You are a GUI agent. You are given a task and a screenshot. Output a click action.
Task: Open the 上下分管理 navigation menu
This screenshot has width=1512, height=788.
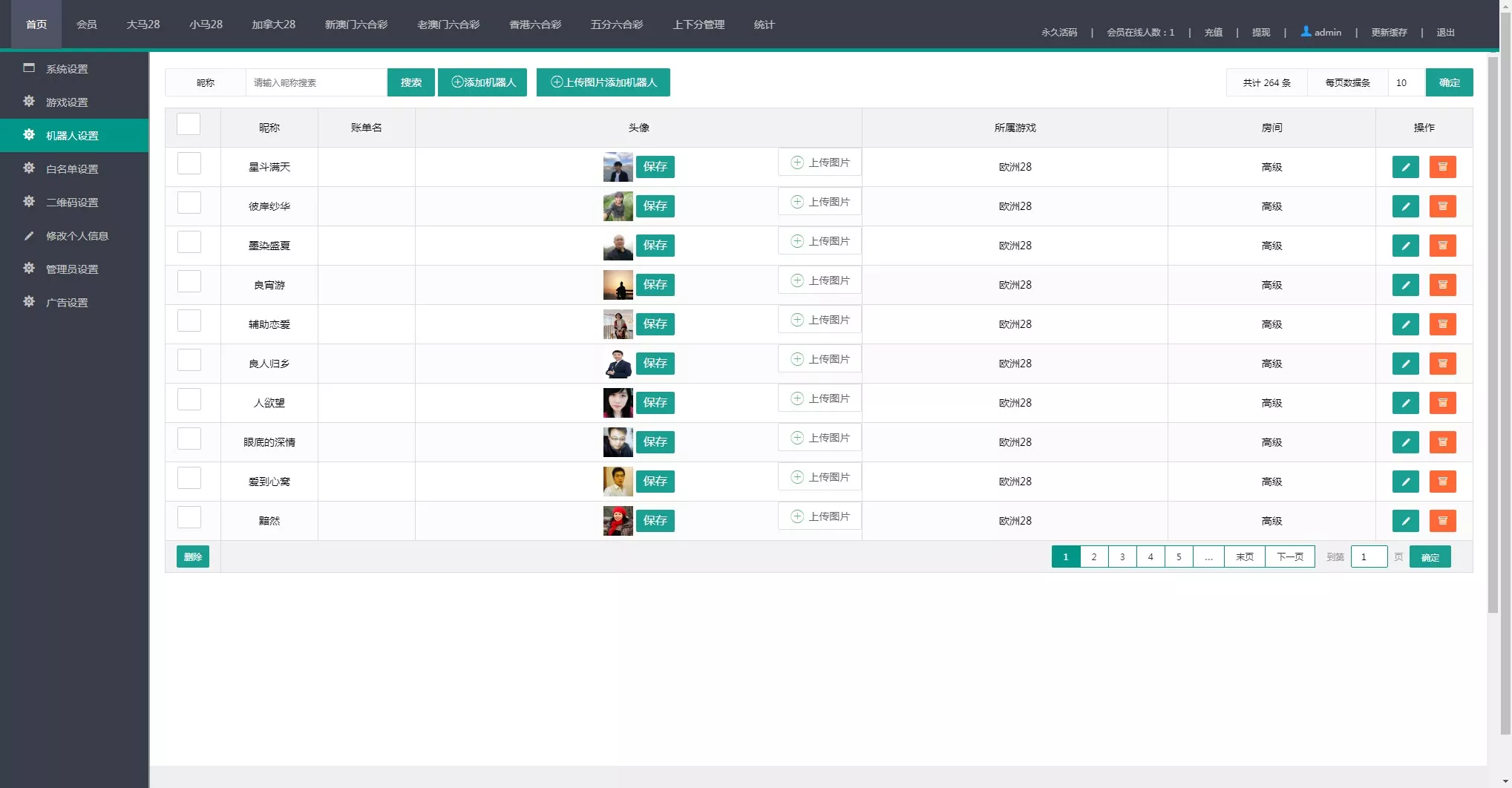(x=698, y=24)
